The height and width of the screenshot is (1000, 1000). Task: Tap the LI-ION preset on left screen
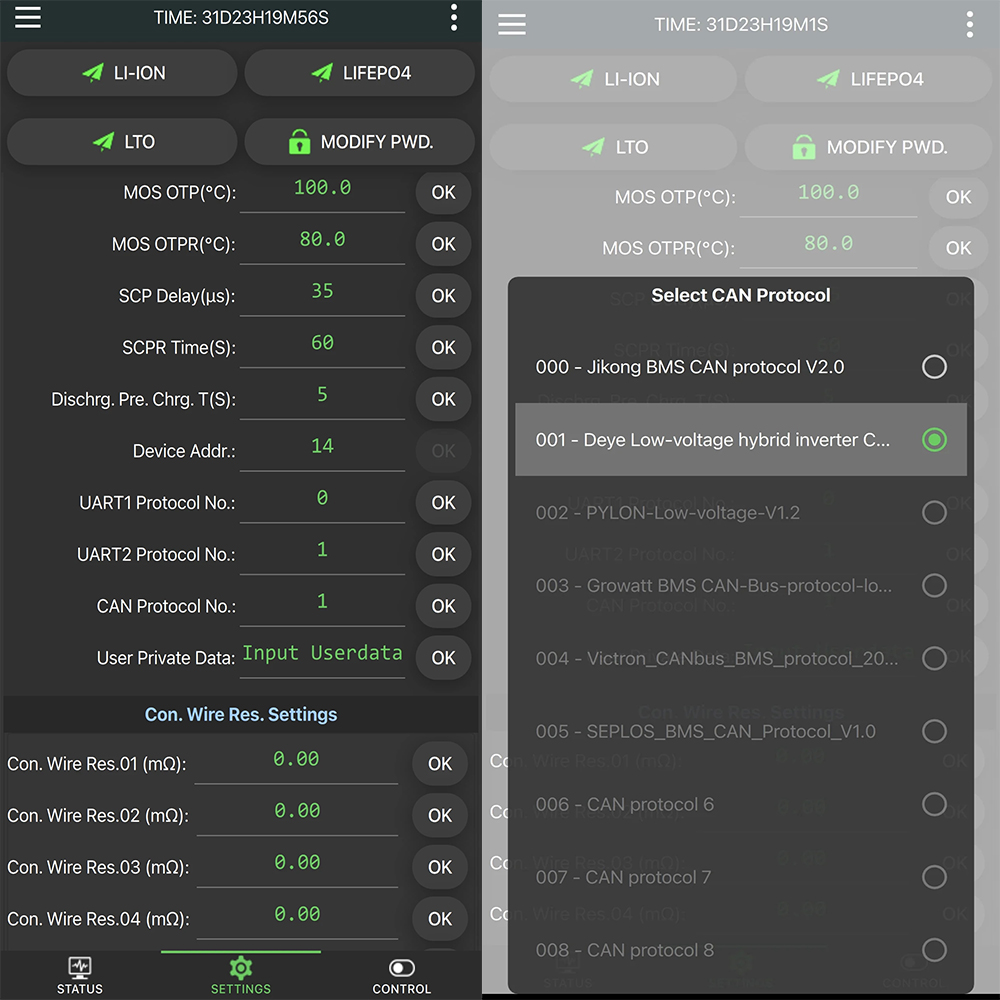tap(122, 73)
